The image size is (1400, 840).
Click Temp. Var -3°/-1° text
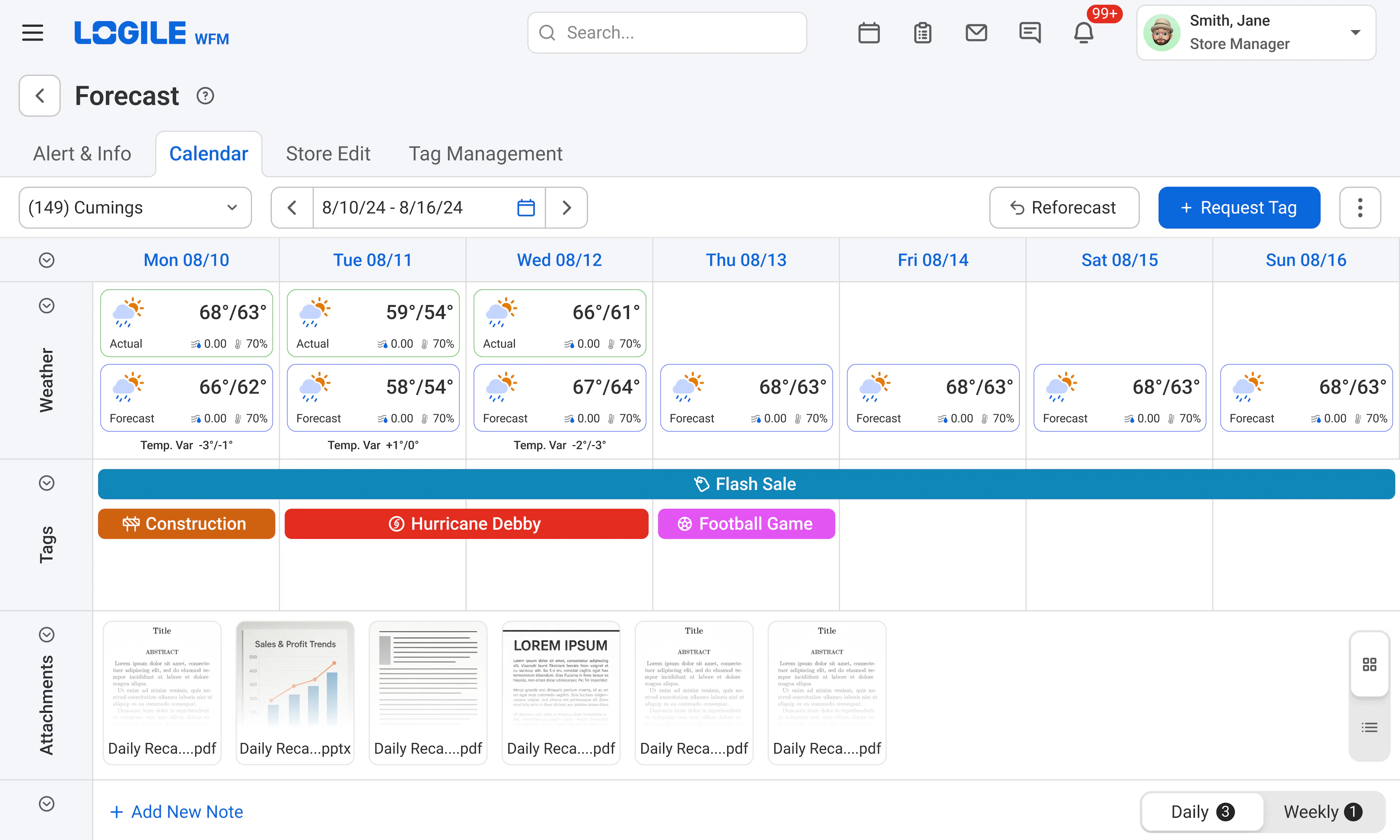pyautogui.click(x=186, y=446)
